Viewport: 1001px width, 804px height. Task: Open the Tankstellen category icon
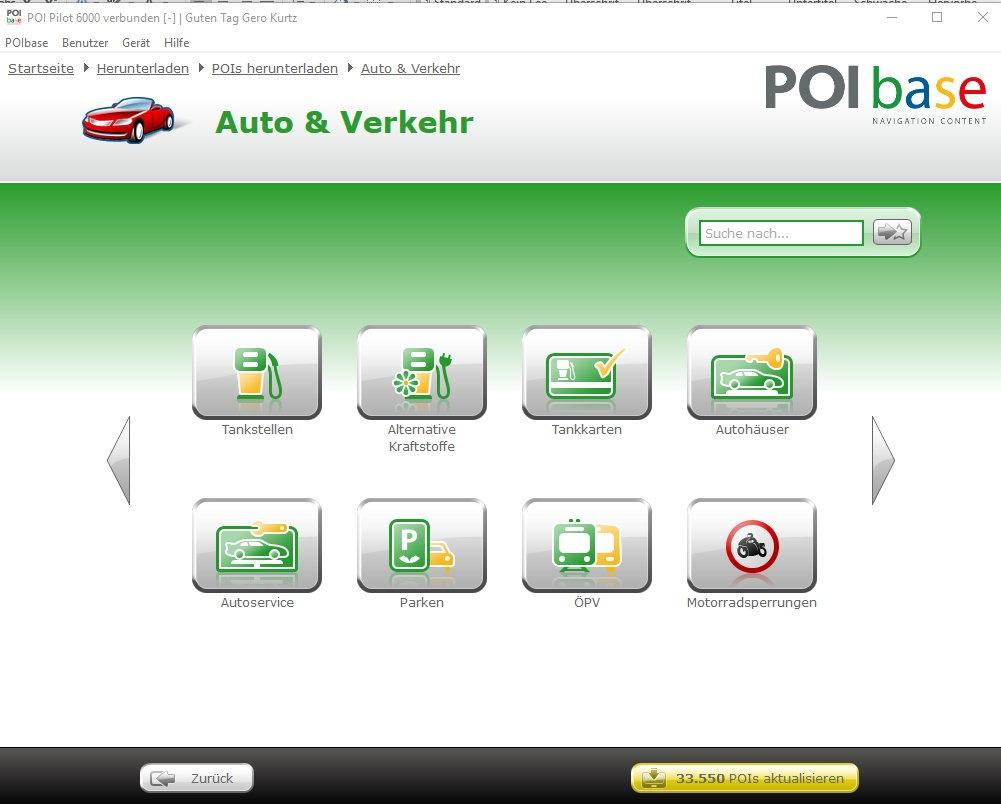(x=257, y=372)
